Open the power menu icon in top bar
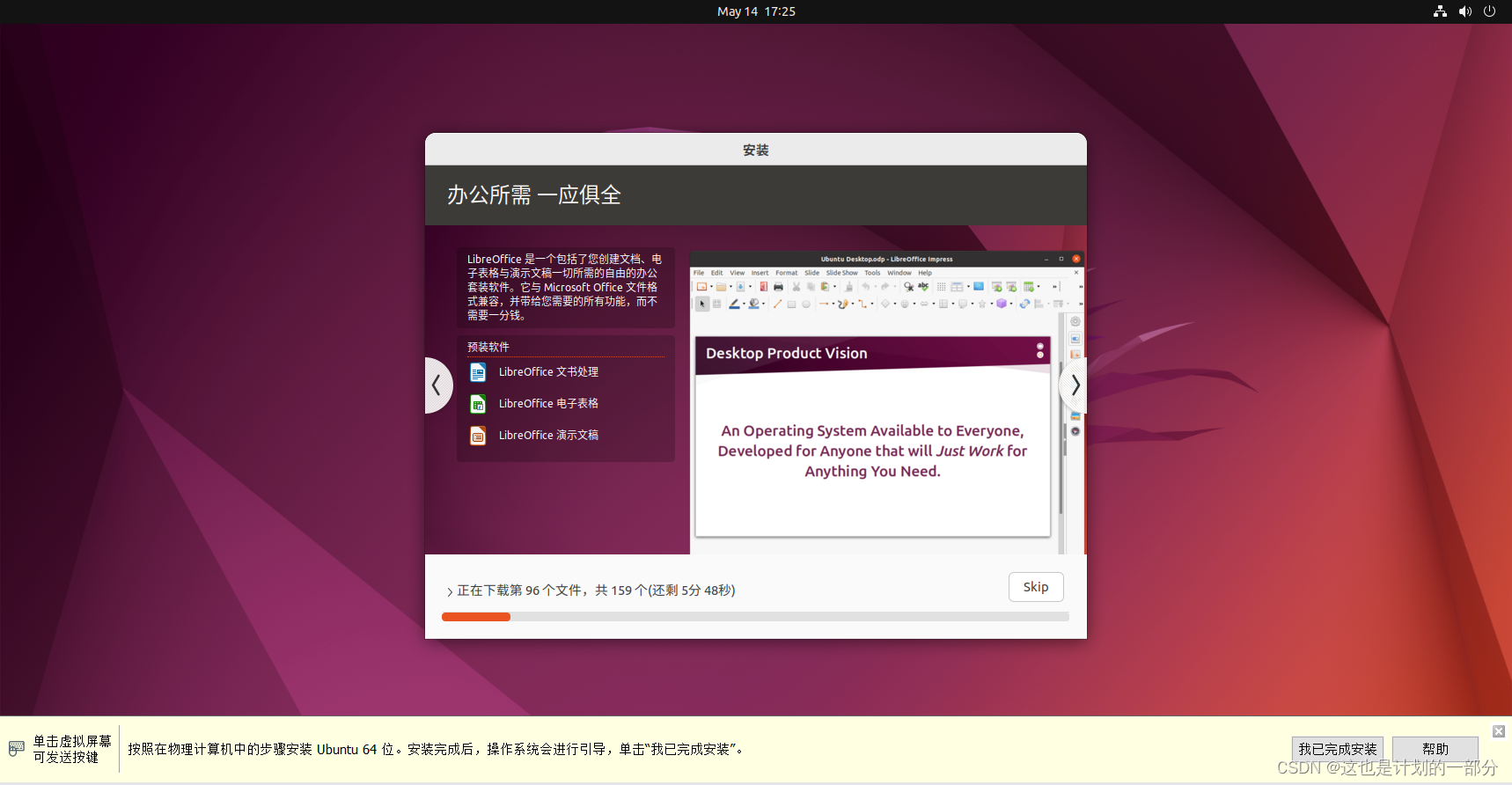The image size is (1512, 785). 1489,11
